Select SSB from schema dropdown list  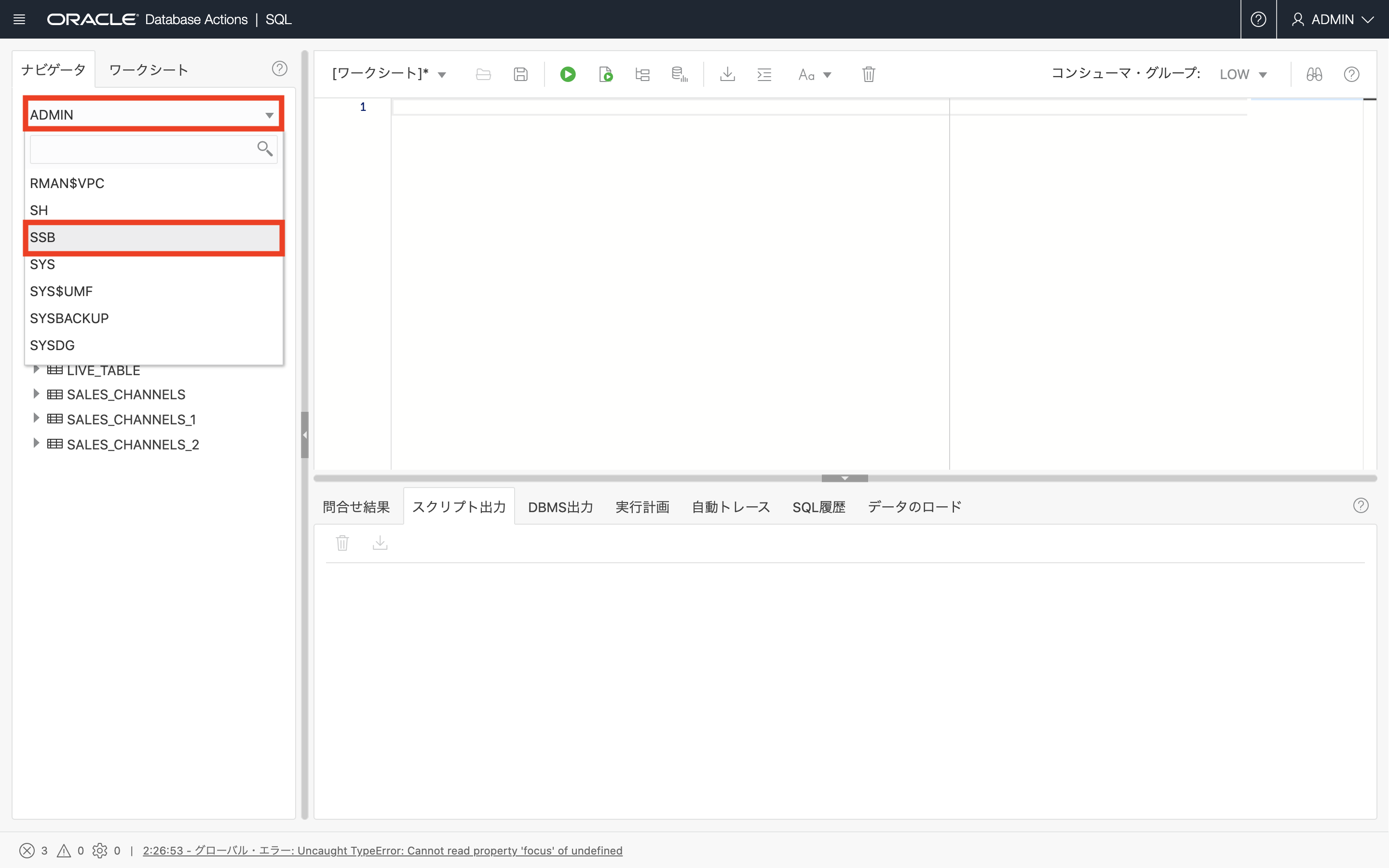pos(154,237)
